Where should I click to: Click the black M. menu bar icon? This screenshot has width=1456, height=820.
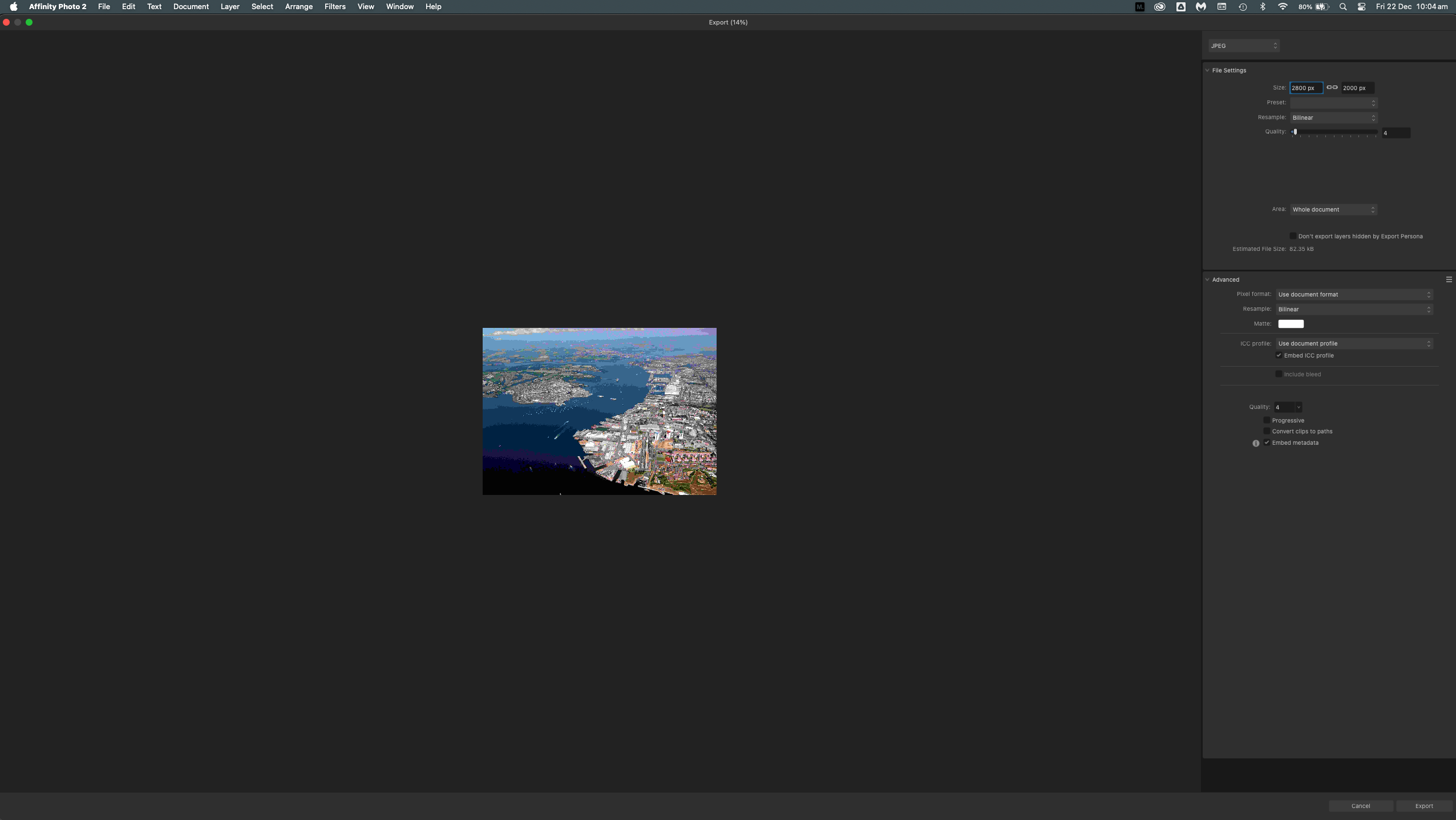(x=1139, y=7)
